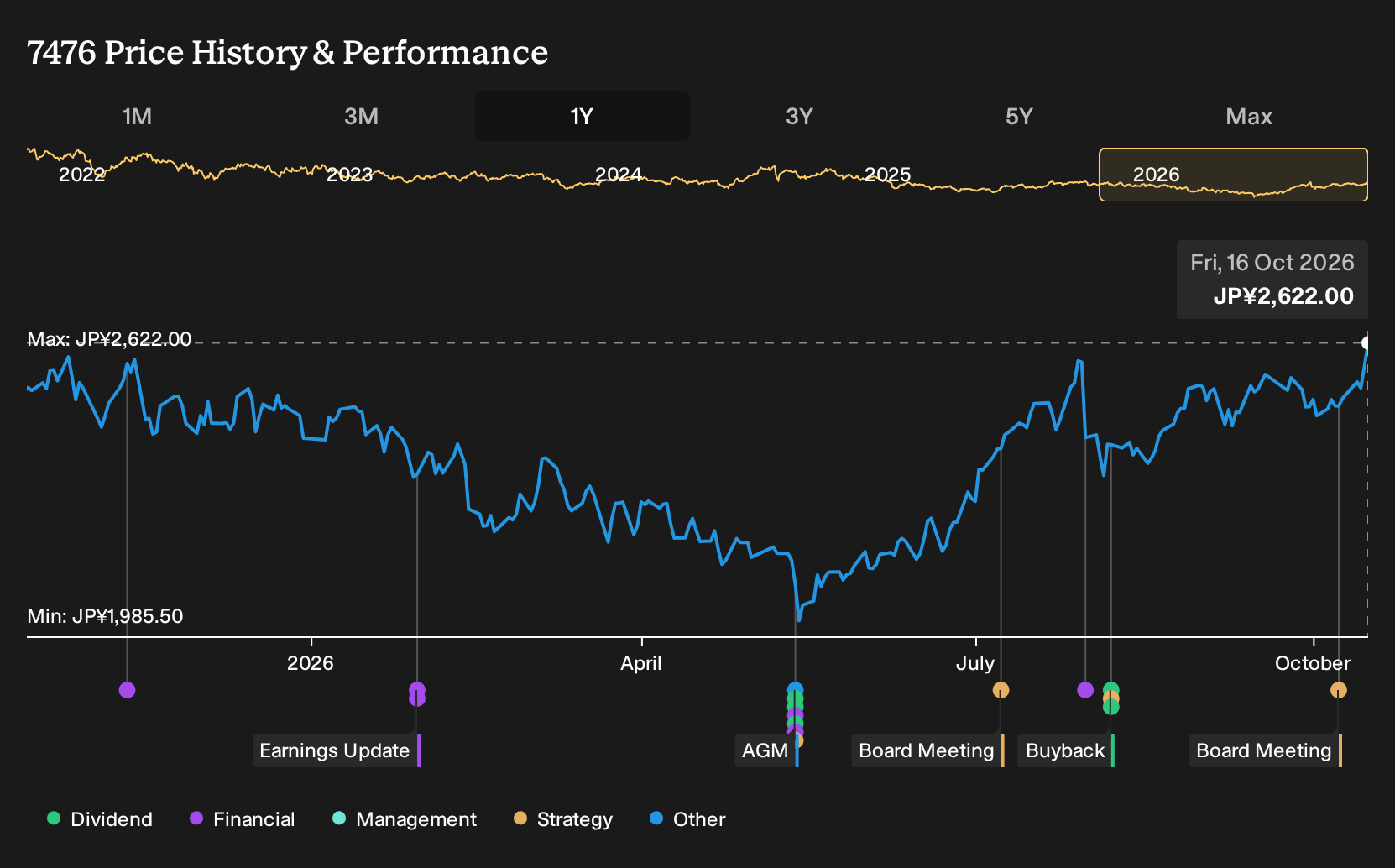1395x868 pixels.
Task: Select the 1M time range tab
Action: pos(137,117)
